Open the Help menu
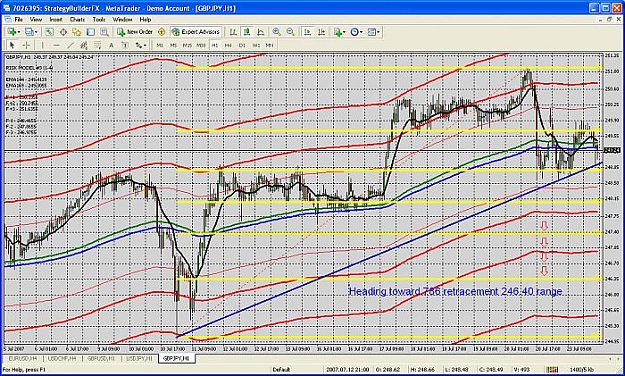Screen dimensions: 625x376 pos(145,19)
